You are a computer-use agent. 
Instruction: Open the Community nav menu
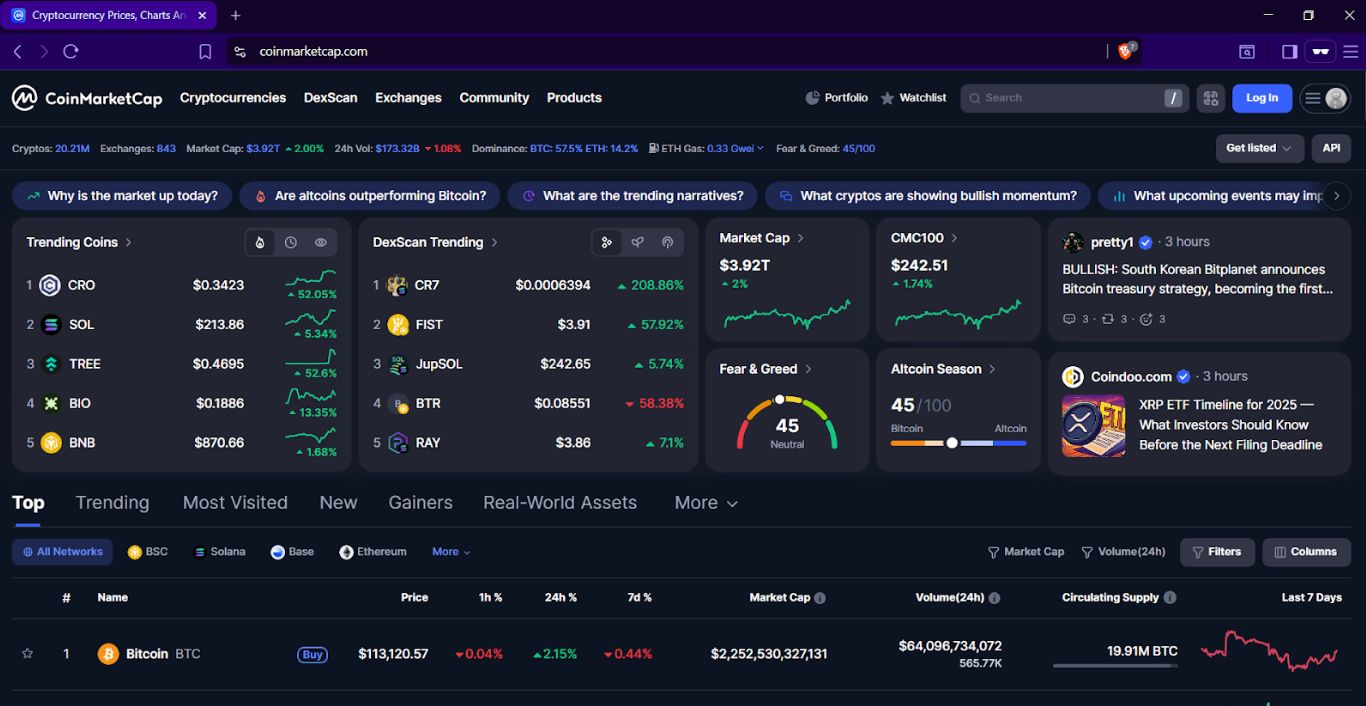494,98
